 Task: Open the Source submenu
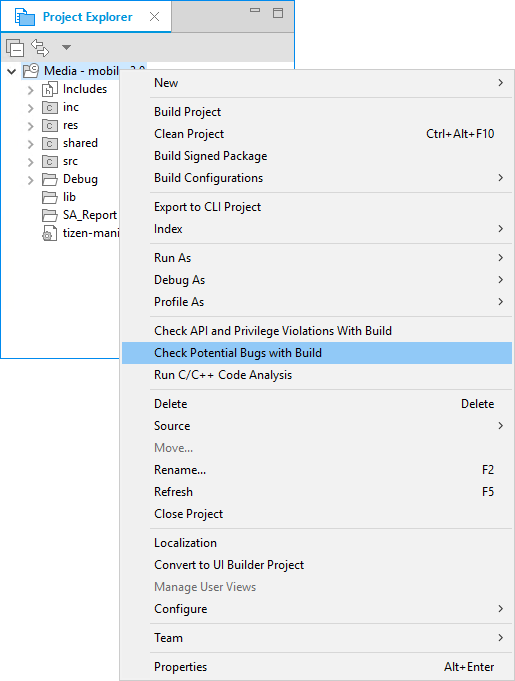[317, 426]
